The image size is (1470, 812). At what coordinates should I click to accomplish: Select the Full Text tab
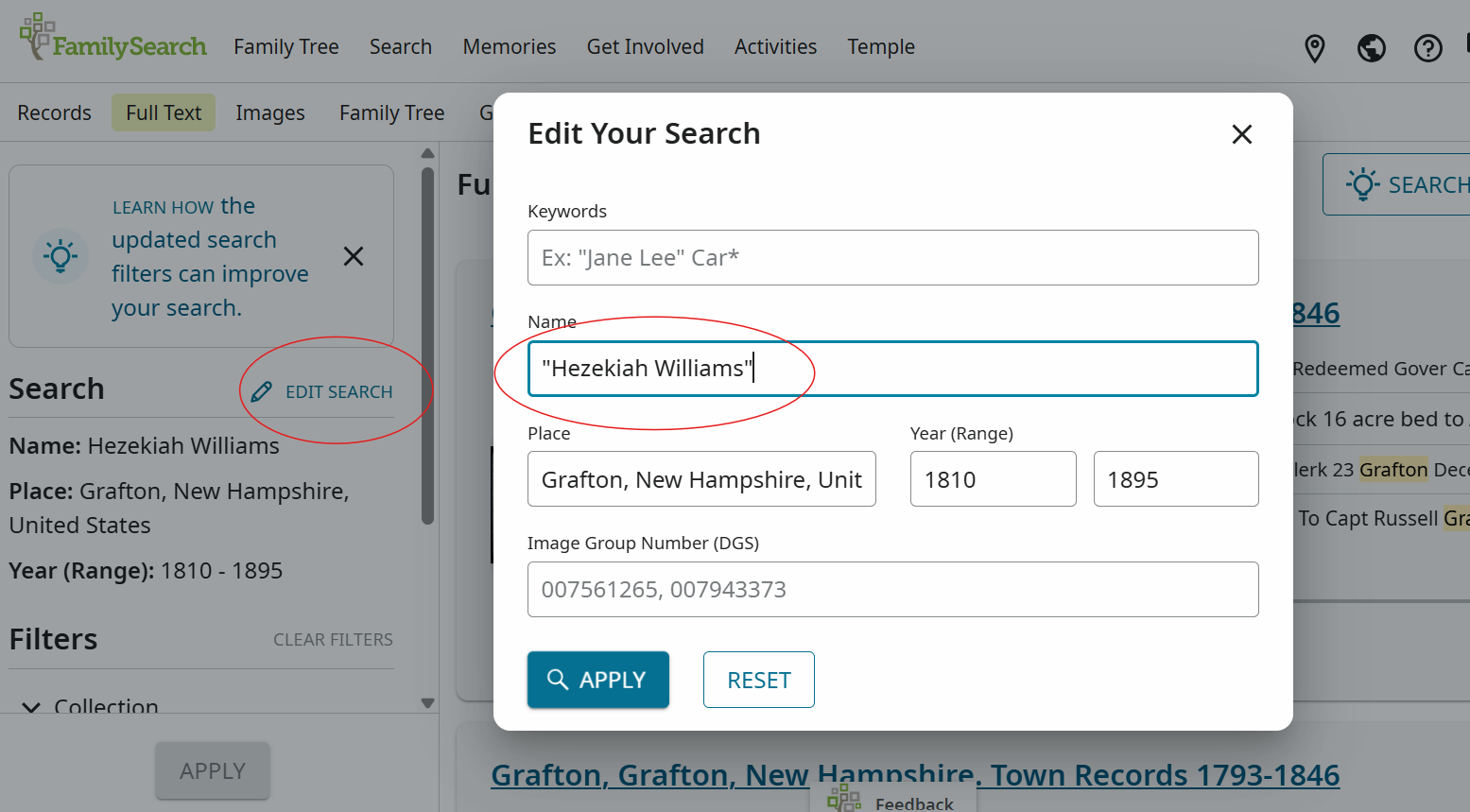[x=163, y=112]
